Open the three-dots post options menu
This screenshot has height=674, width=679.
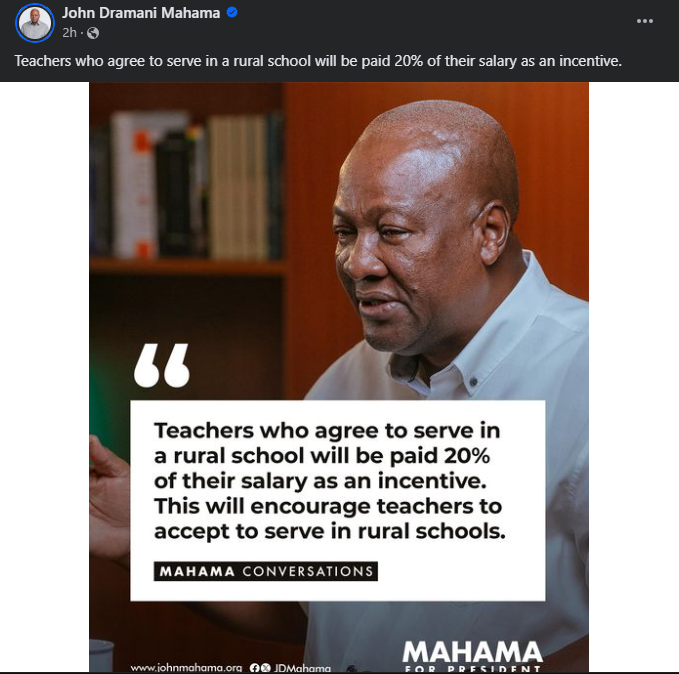(644, 21)
